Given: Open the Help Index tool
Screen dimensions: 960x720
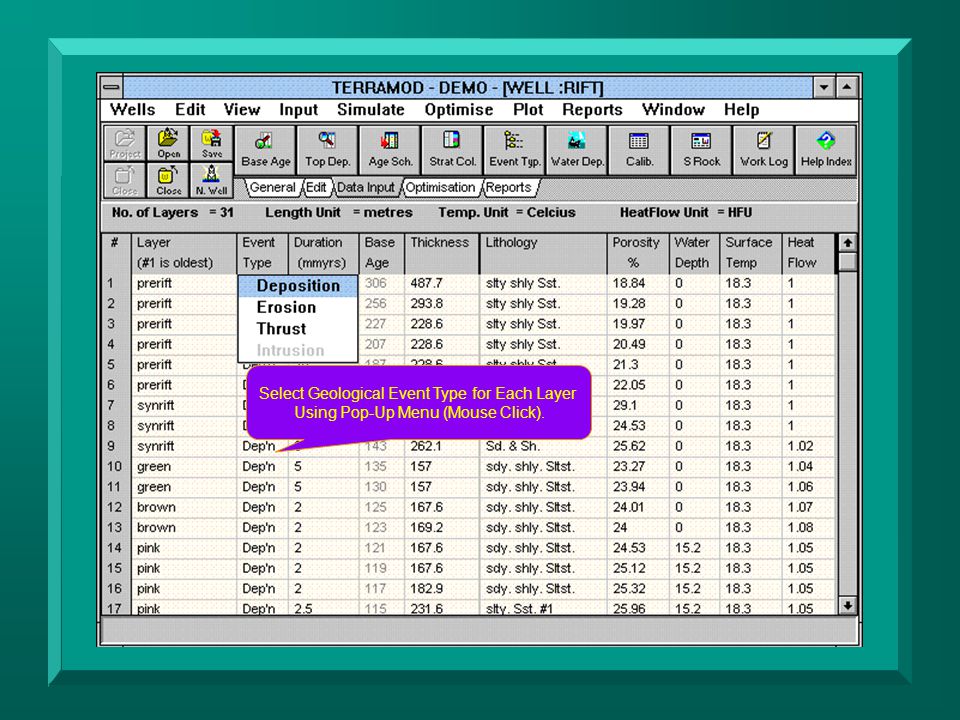Looking at the screenshot, I should (826, 151).
